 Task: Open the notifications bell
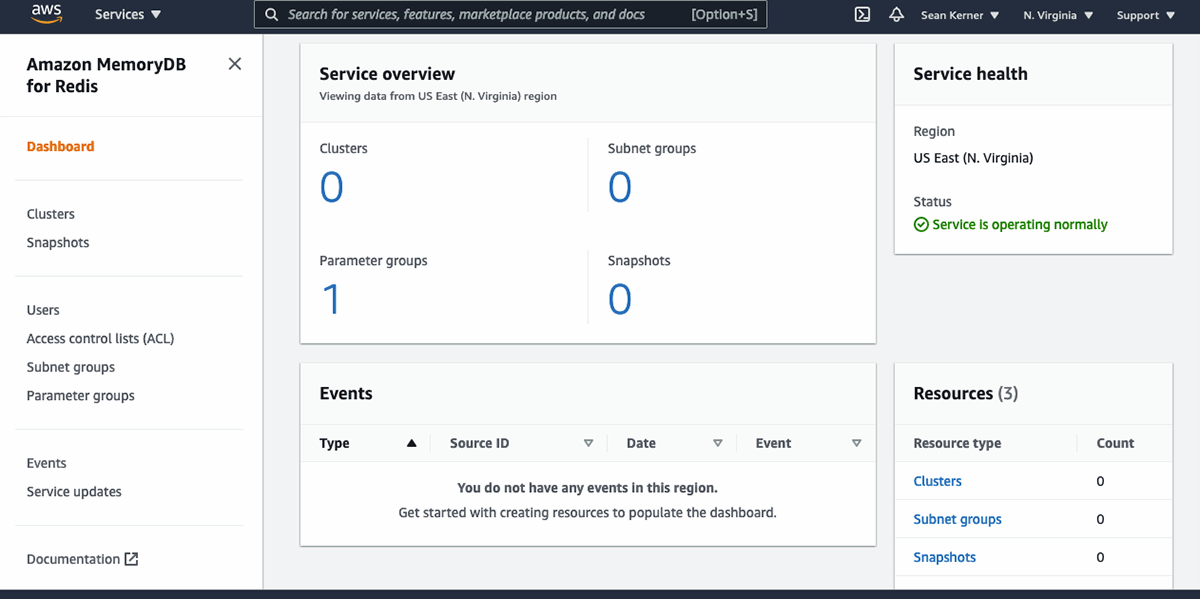(x=896, y=14)
